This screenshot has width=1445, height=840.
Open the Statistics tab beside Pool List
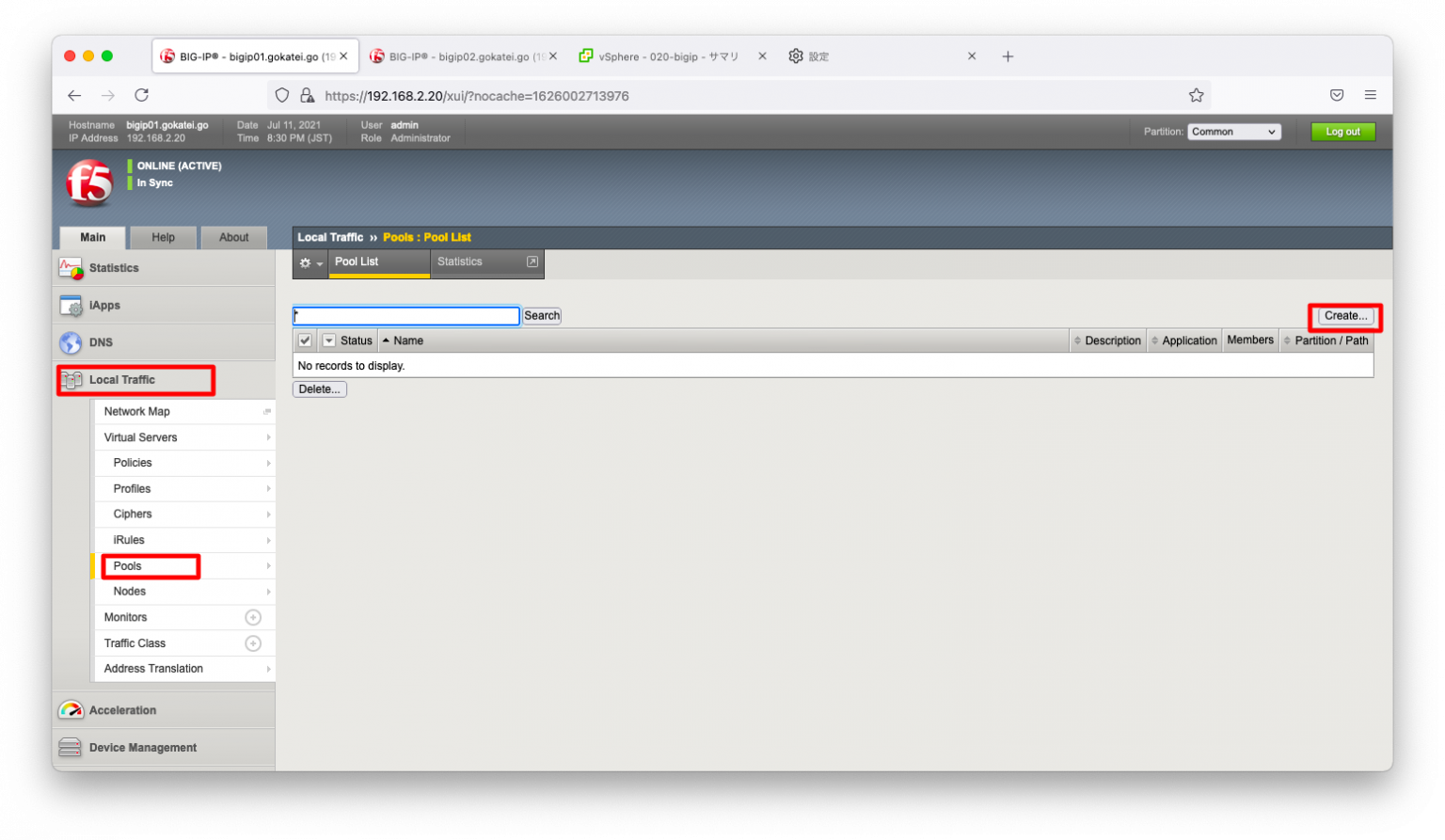click(x=486, y=262)
